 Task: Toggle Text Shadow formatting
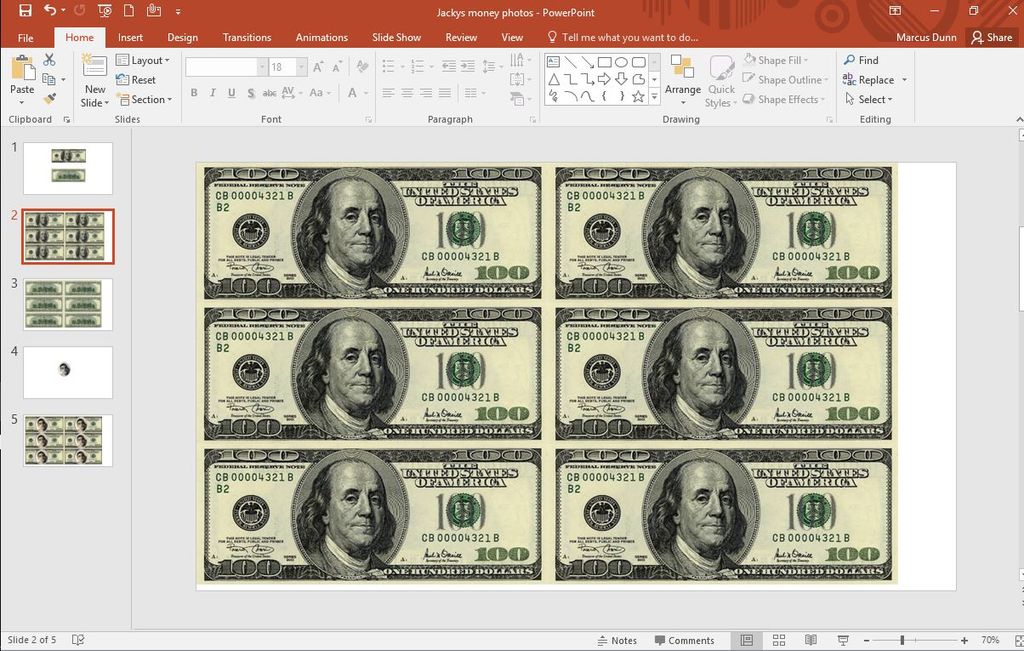point(251,93)
